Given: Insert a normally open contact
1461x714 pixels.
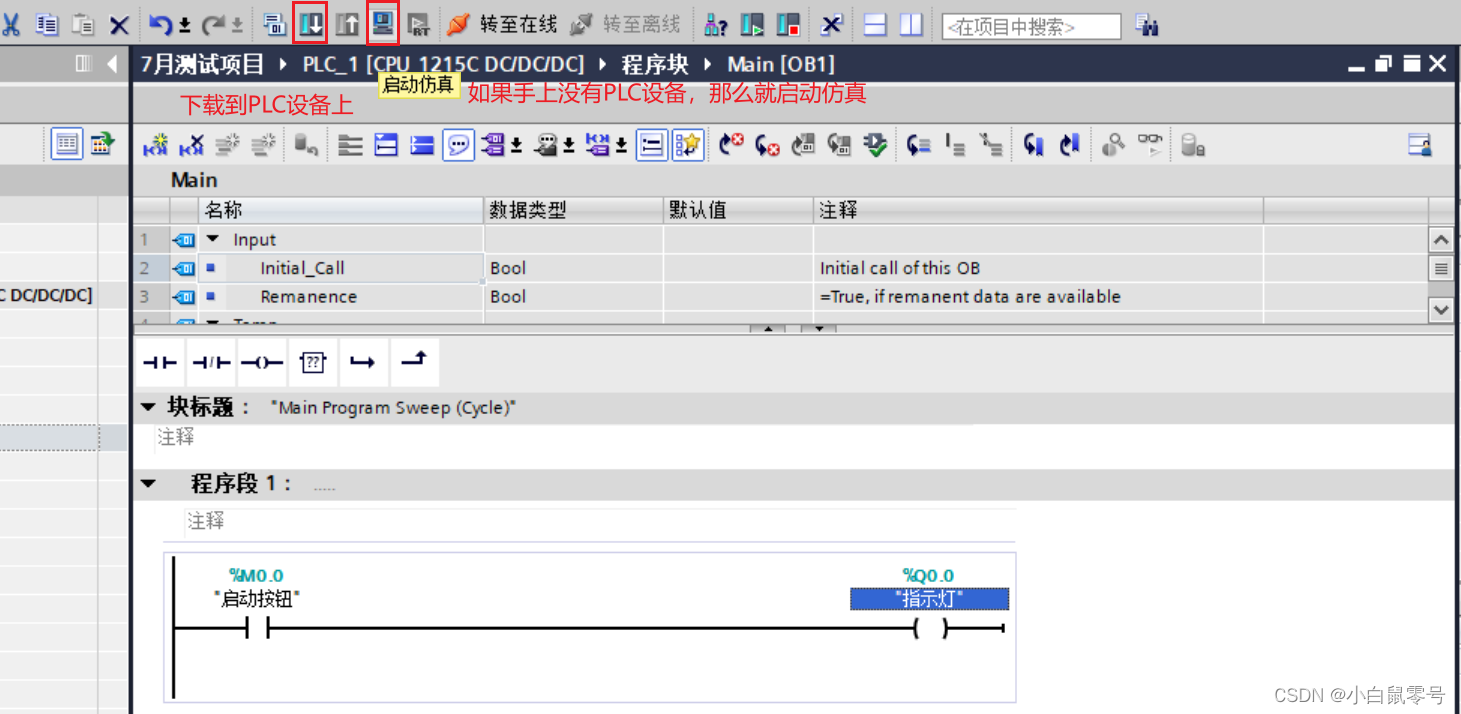Looking at the screenshot, I should coord(160,362).
